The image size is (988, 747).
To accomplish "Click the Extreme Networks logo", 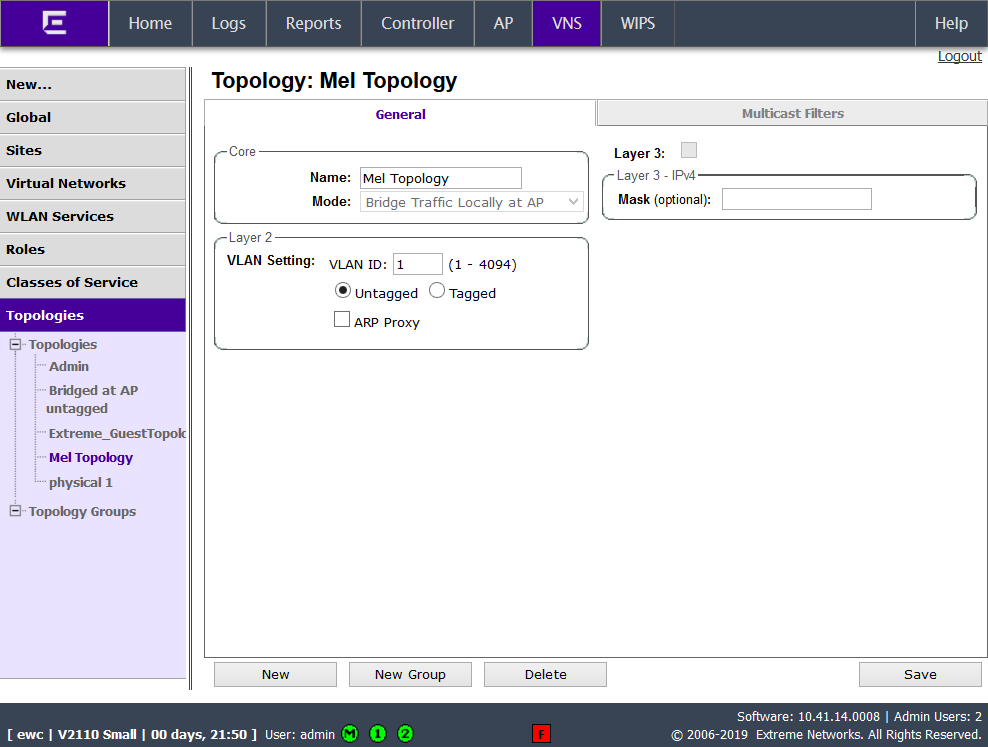I will [x=54, y=23].
